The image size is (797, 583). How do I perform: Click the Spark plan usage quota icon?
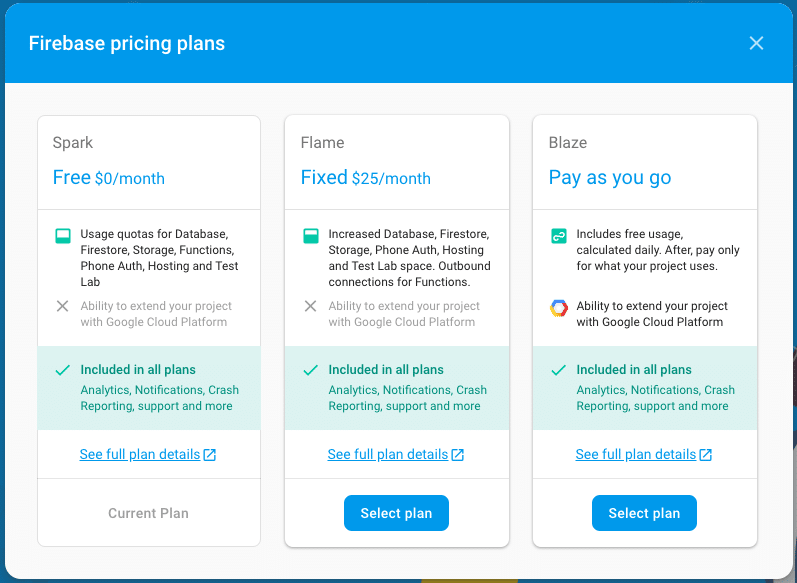63,237
